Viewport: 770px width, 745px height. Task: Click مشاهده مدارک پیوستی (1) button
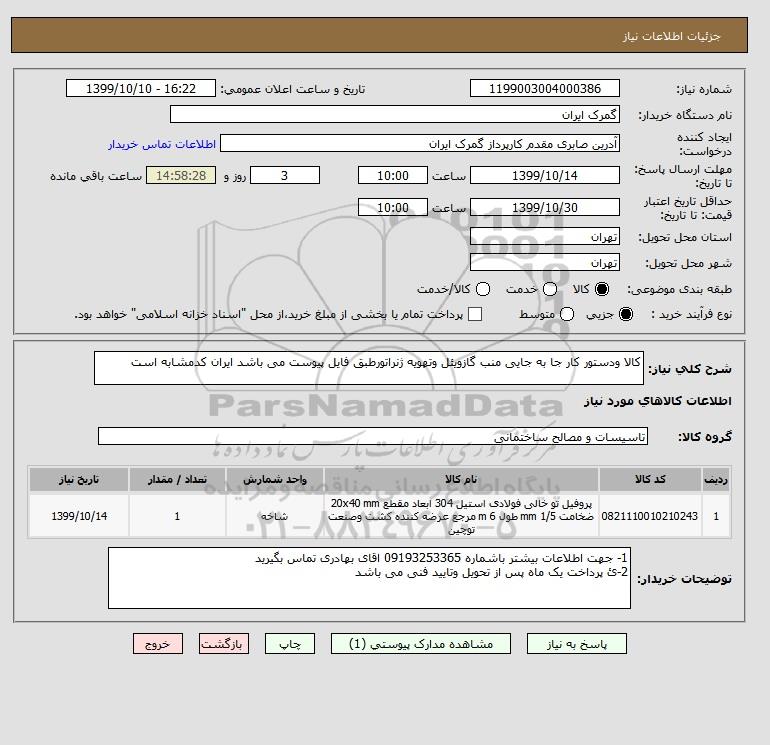point(421,644)
